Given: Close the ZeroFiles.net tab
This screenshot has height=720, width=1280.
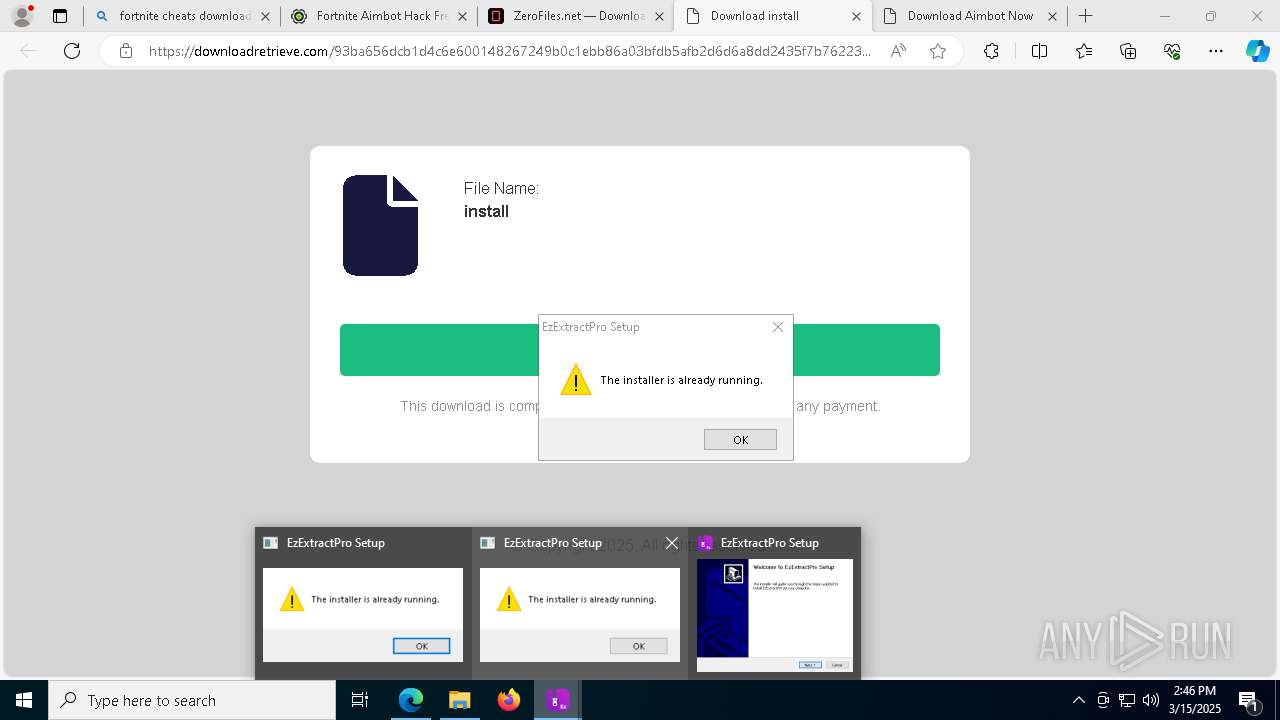Looking at the screenshot, I should [x=659, y=16].
